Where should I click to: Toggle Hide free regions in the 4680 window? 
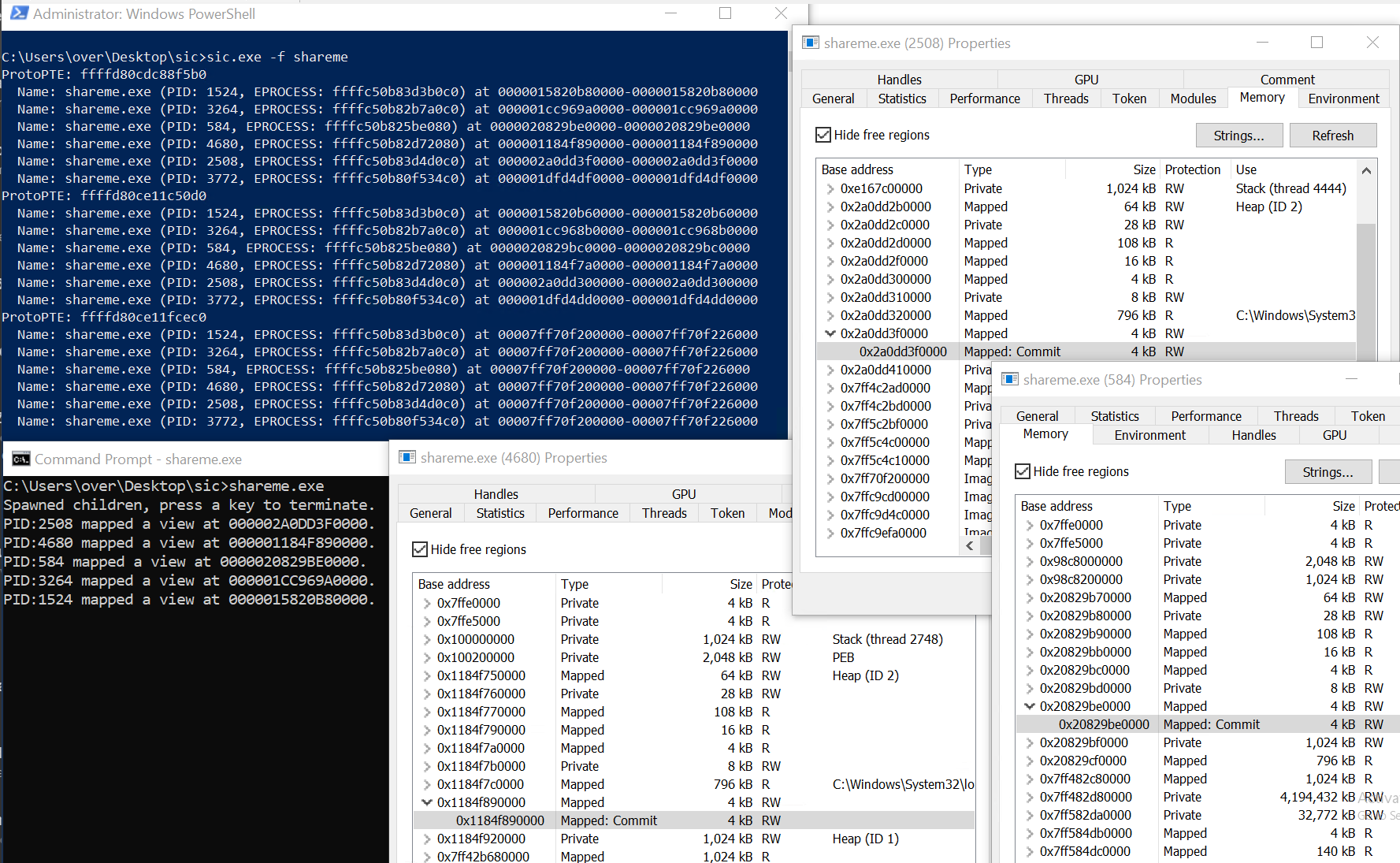coord(420,549)
